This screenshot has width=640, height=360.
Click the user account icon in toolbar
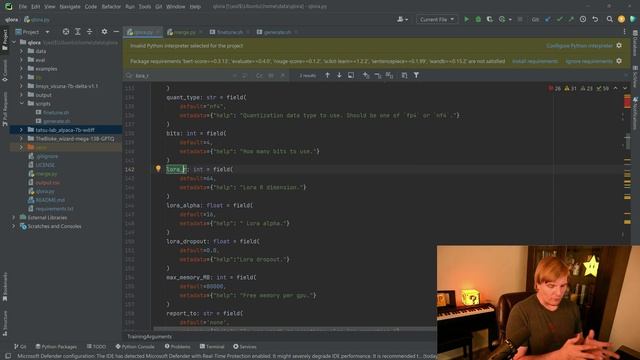click(402, 19)
